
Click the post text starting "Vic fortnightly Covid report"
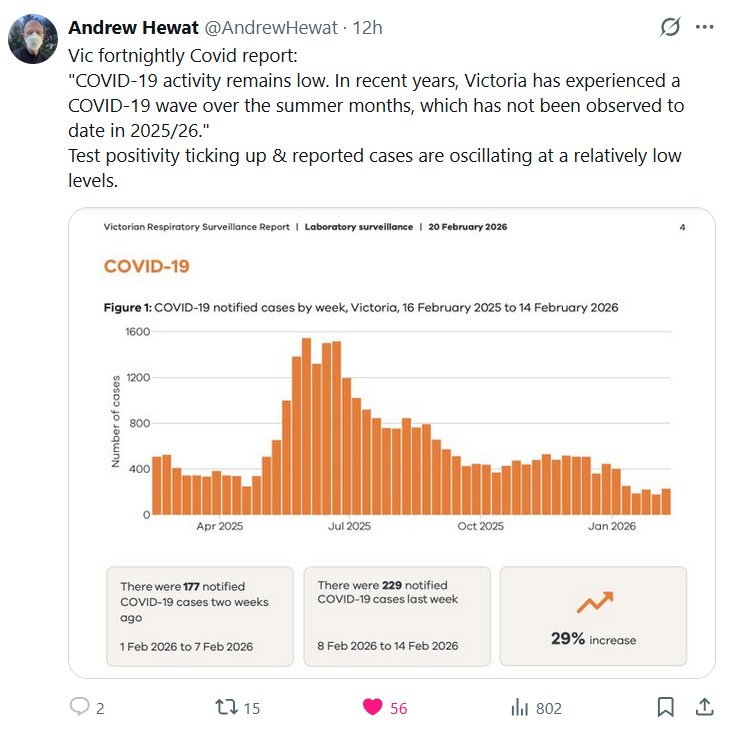(380, 105)
